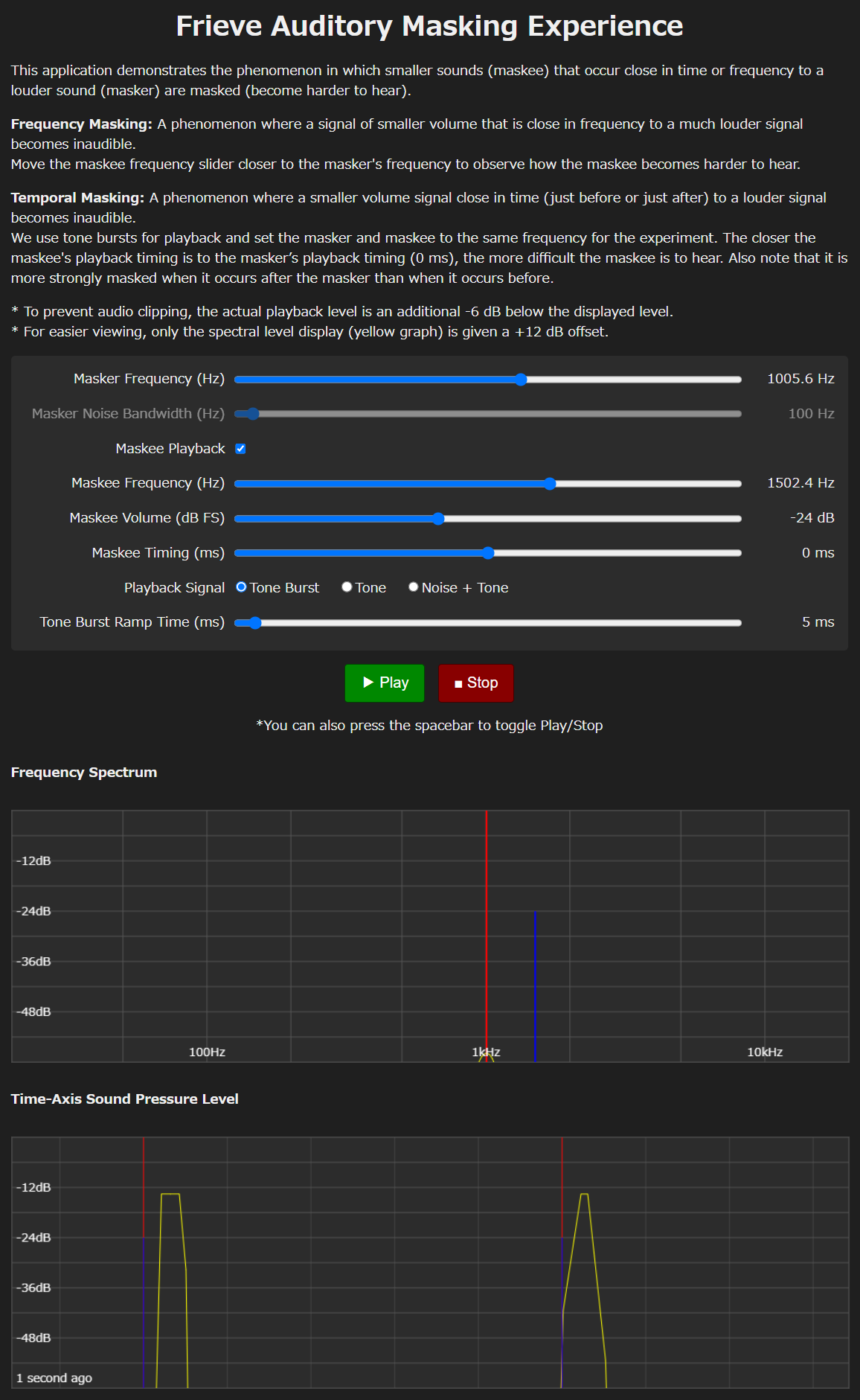Click the Maskee Frequency slider handle
This screenshot has height=1400, width=860.
pyautogui.click(x=550, y=484)
